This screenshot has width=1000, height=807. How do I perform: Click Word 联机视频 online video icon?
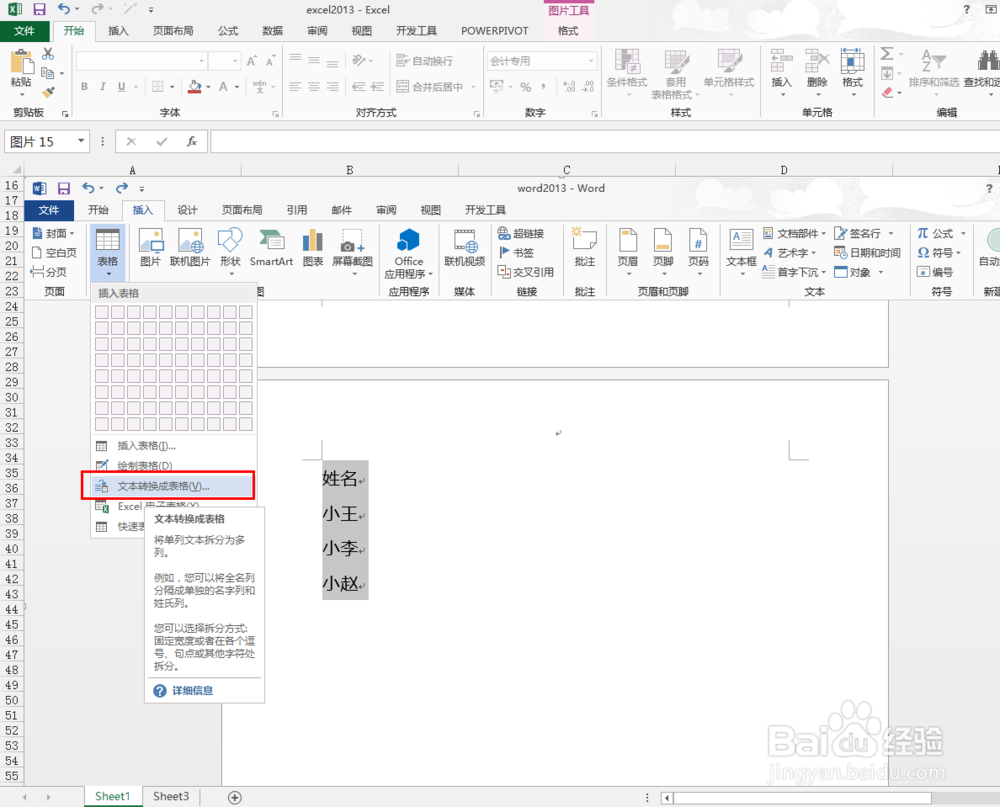point(464,241)
